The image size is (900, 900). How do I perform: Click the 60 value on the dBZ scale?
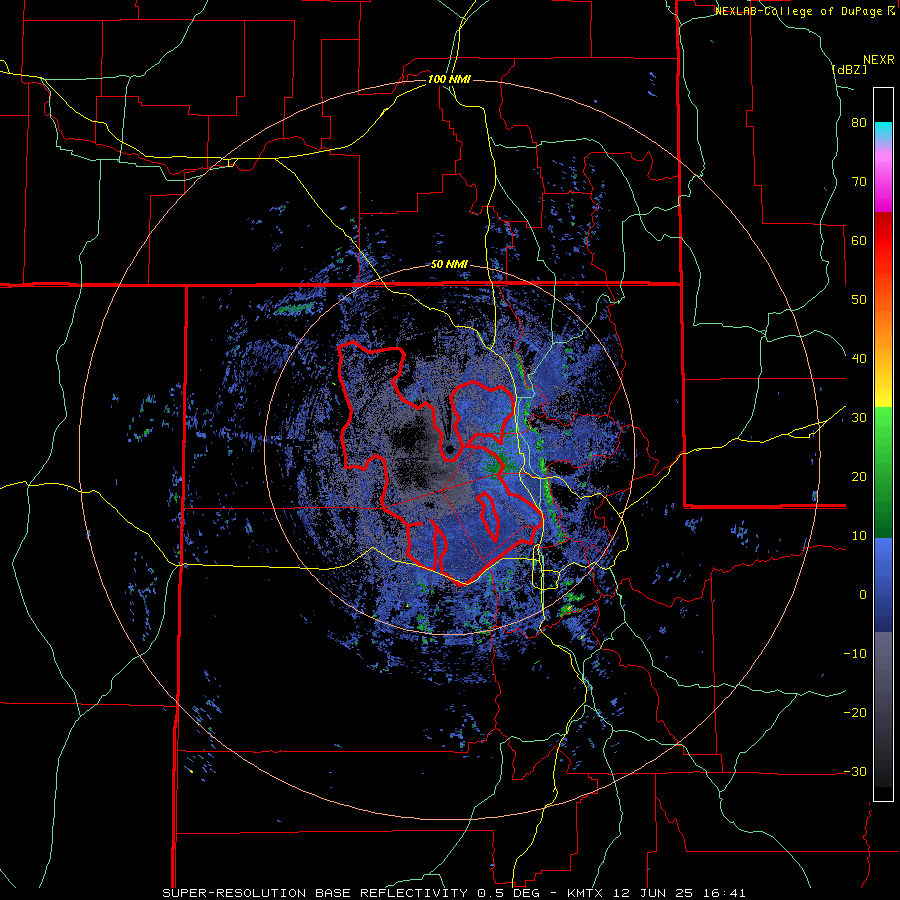click(859, 240)
